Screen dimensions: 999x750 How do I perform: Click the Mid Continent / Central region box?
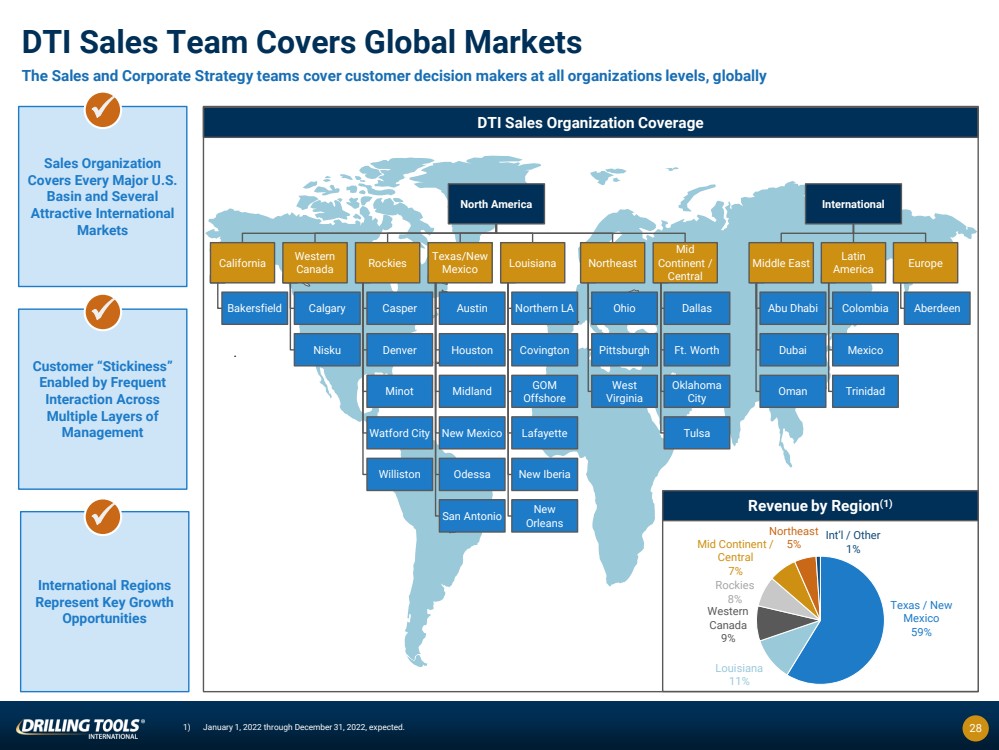coord(685,263)
